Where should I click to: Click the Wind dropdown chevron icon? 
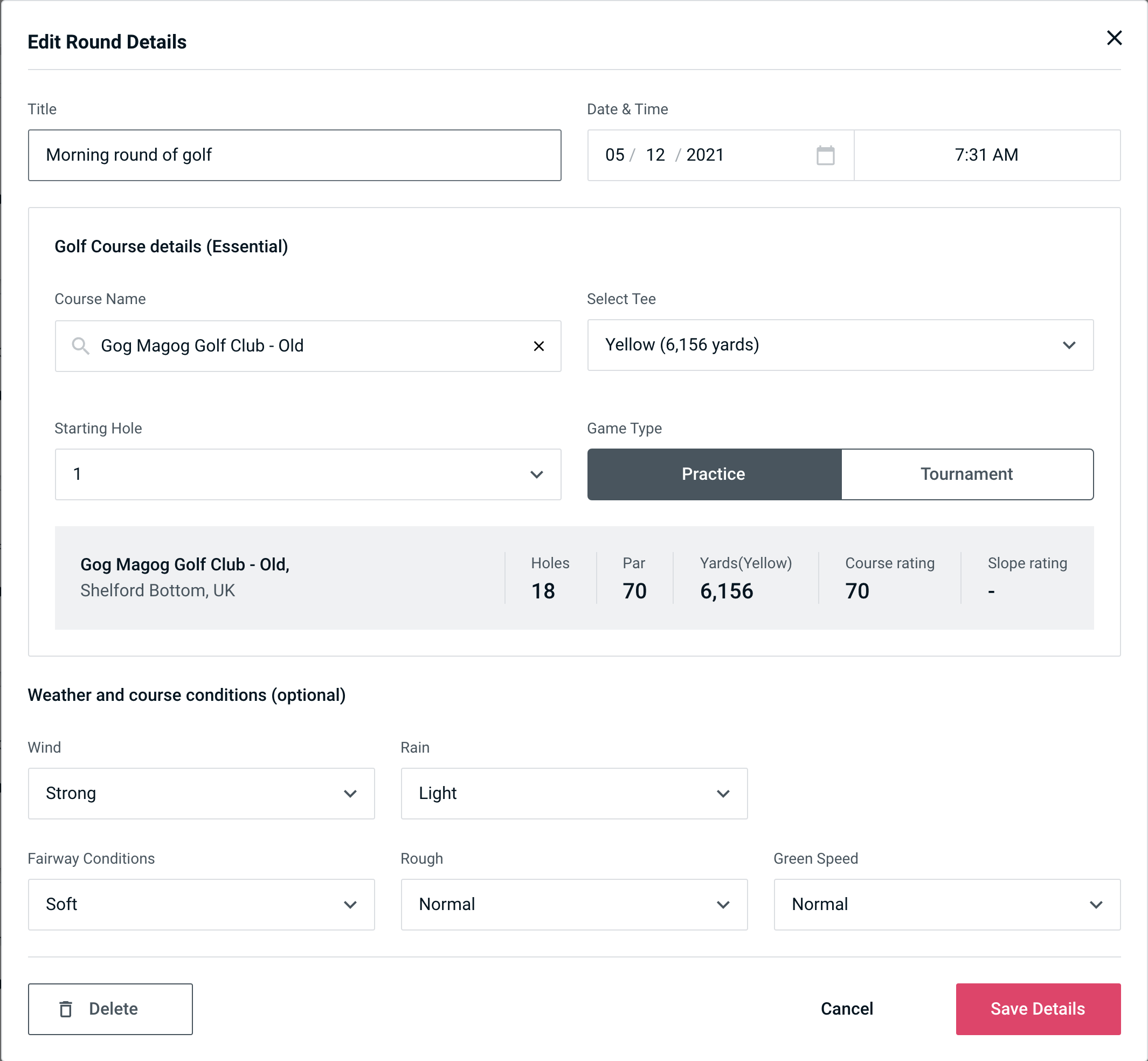(351, 793)
